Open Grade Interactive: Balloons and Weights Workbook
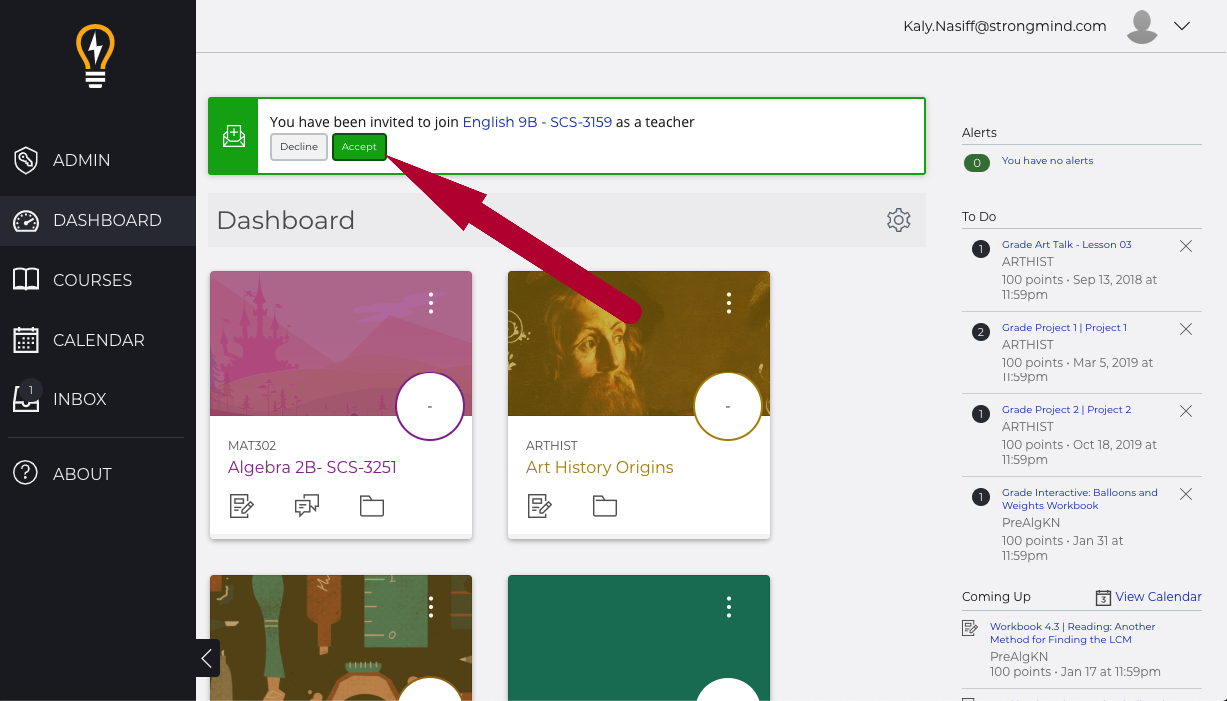The height and width of the screenshot is (701, 1227). (x=1080, y=499)
